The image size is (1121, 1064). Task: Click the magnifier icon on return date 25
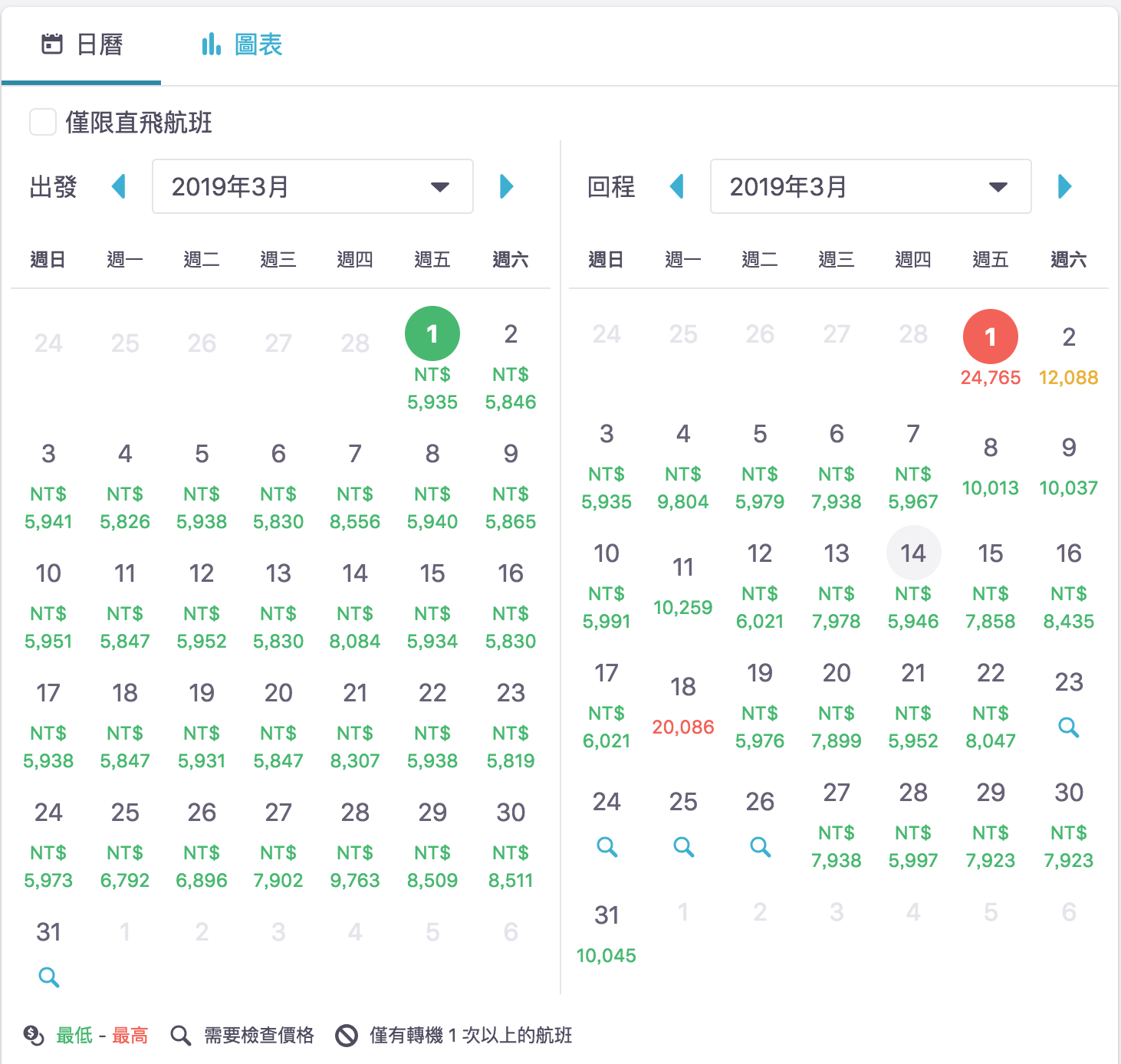pyautogui.click(x=683, y=848)
